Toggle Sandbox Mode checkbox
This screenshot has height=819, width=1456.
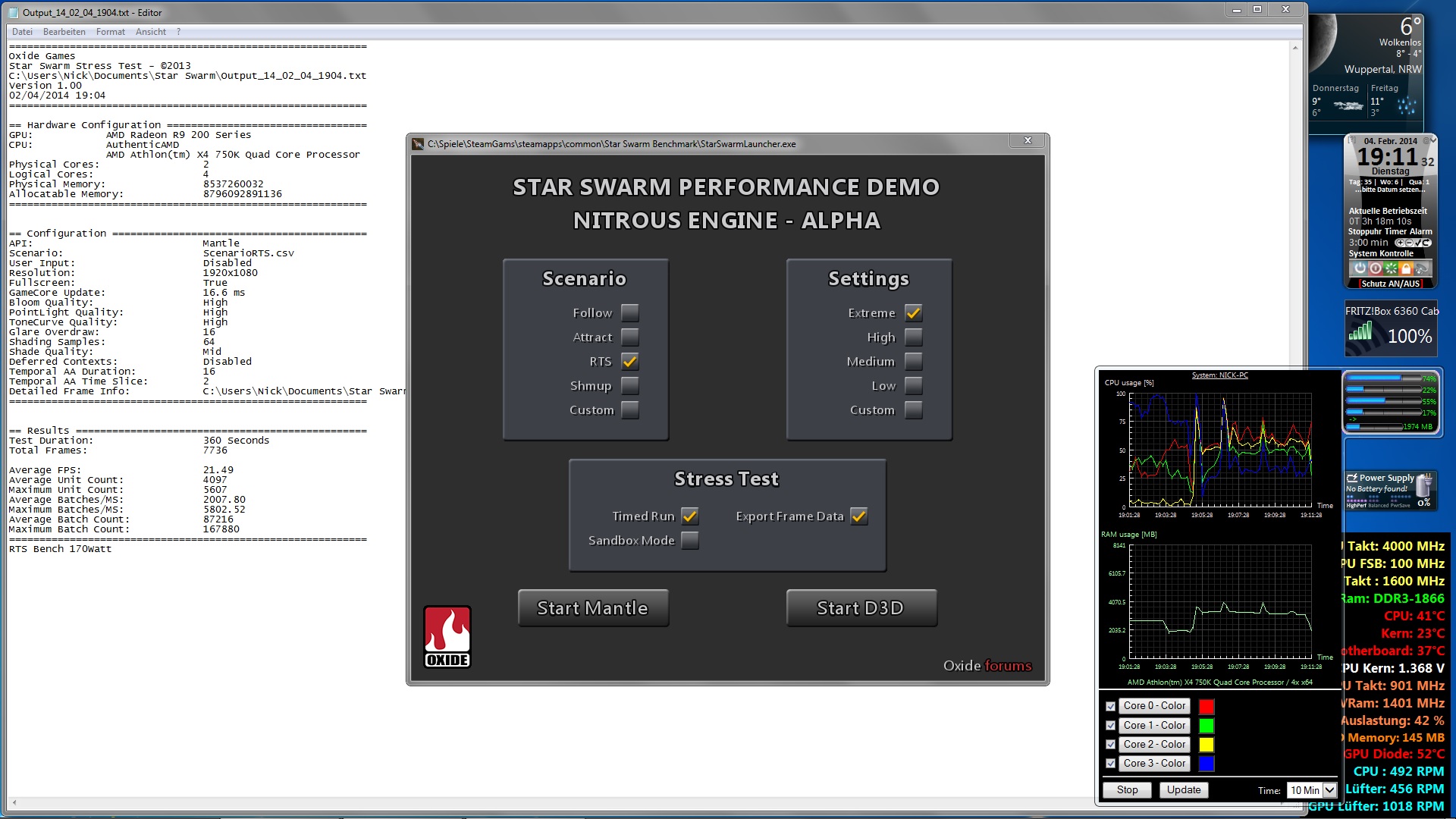[689, 540]
